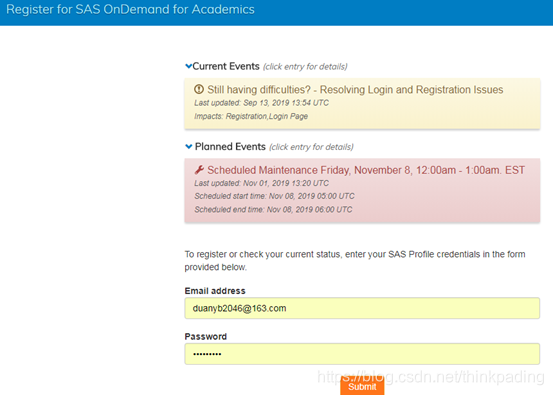
Task: Collapse the Current Events section chevron
Action: pos(189,66)
